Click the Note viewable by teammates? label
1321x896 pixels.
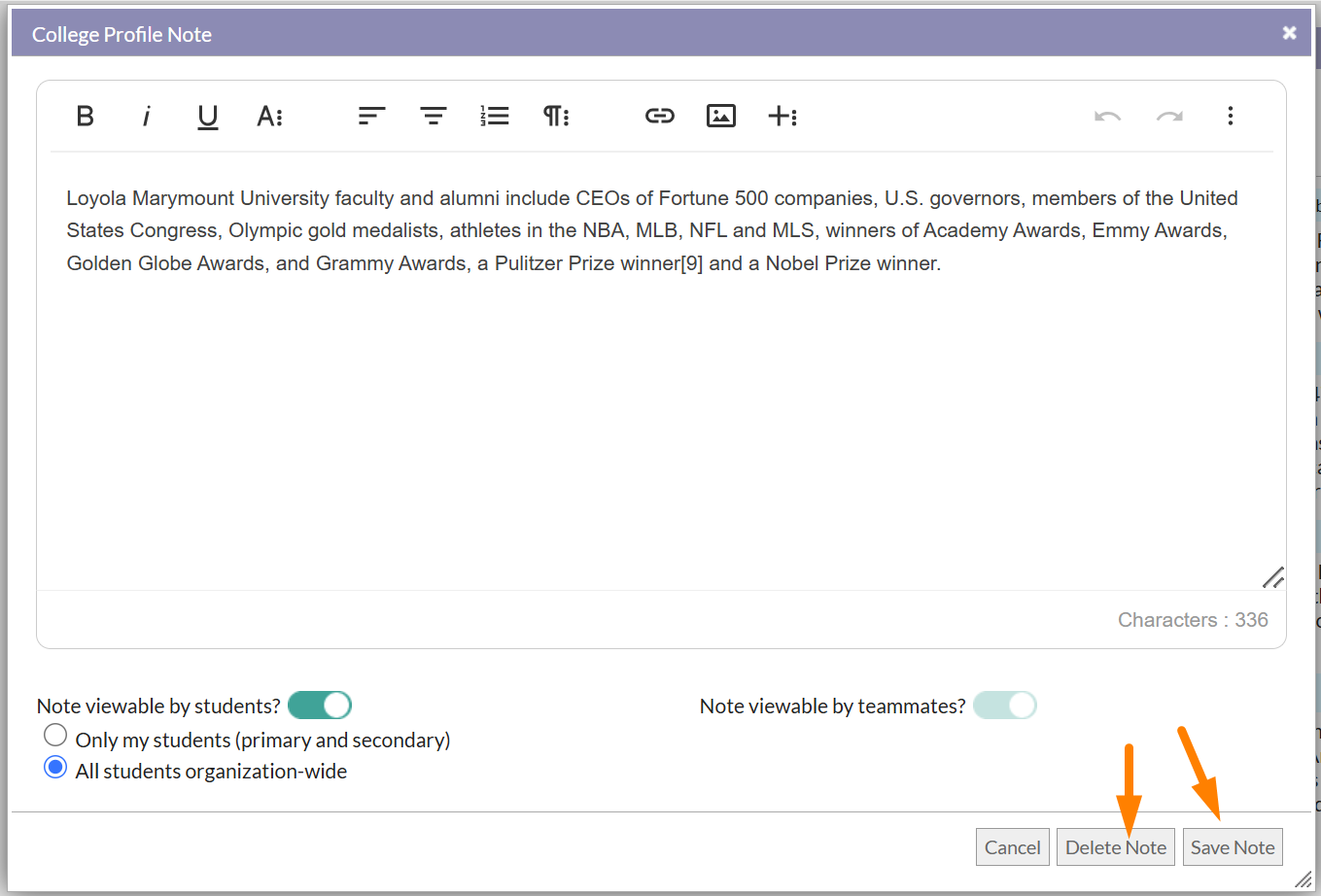832,706
